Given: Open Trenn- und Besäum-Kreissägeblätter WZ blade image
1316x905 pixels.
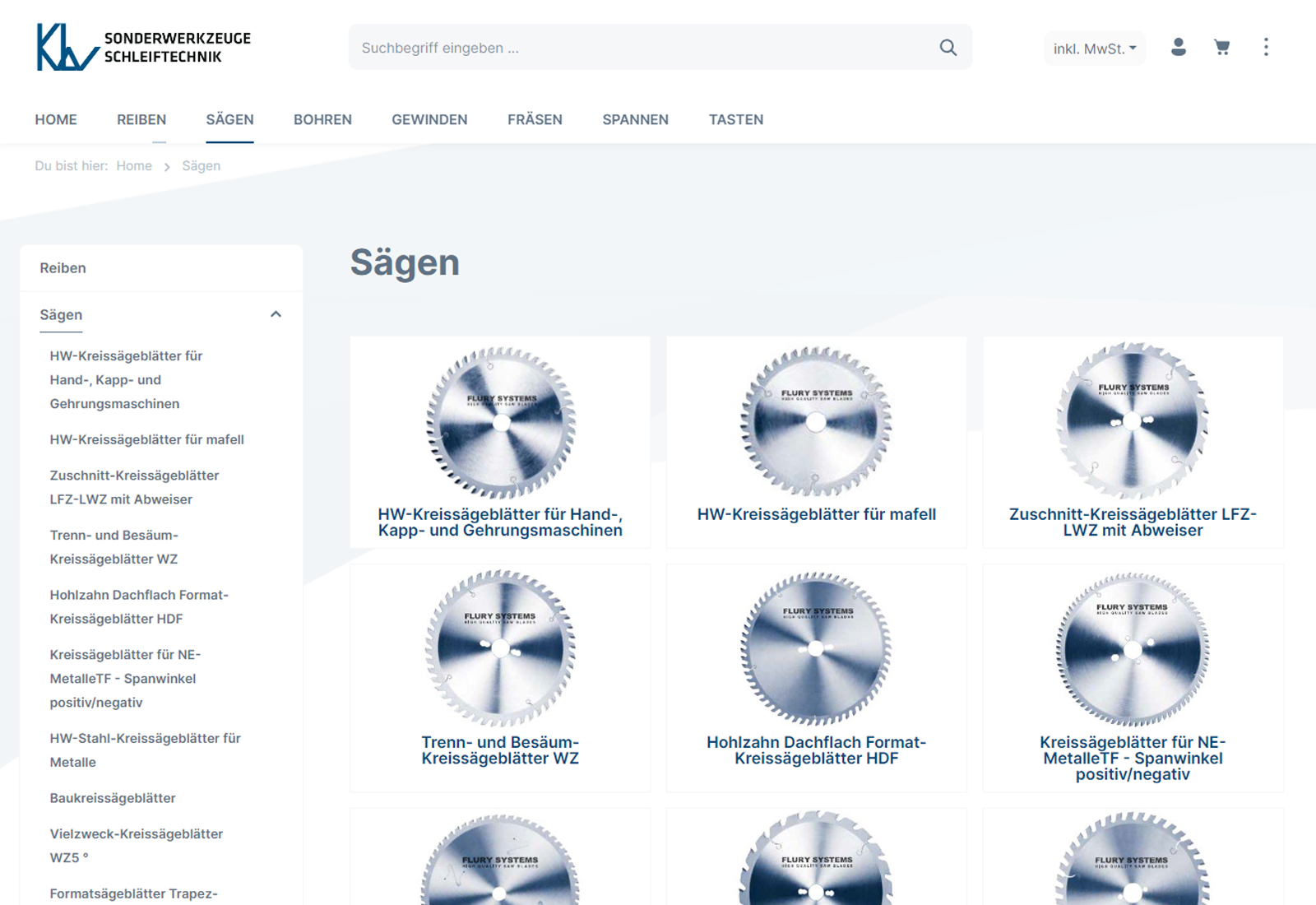Looking at the screenshot, I should point(500,649).
